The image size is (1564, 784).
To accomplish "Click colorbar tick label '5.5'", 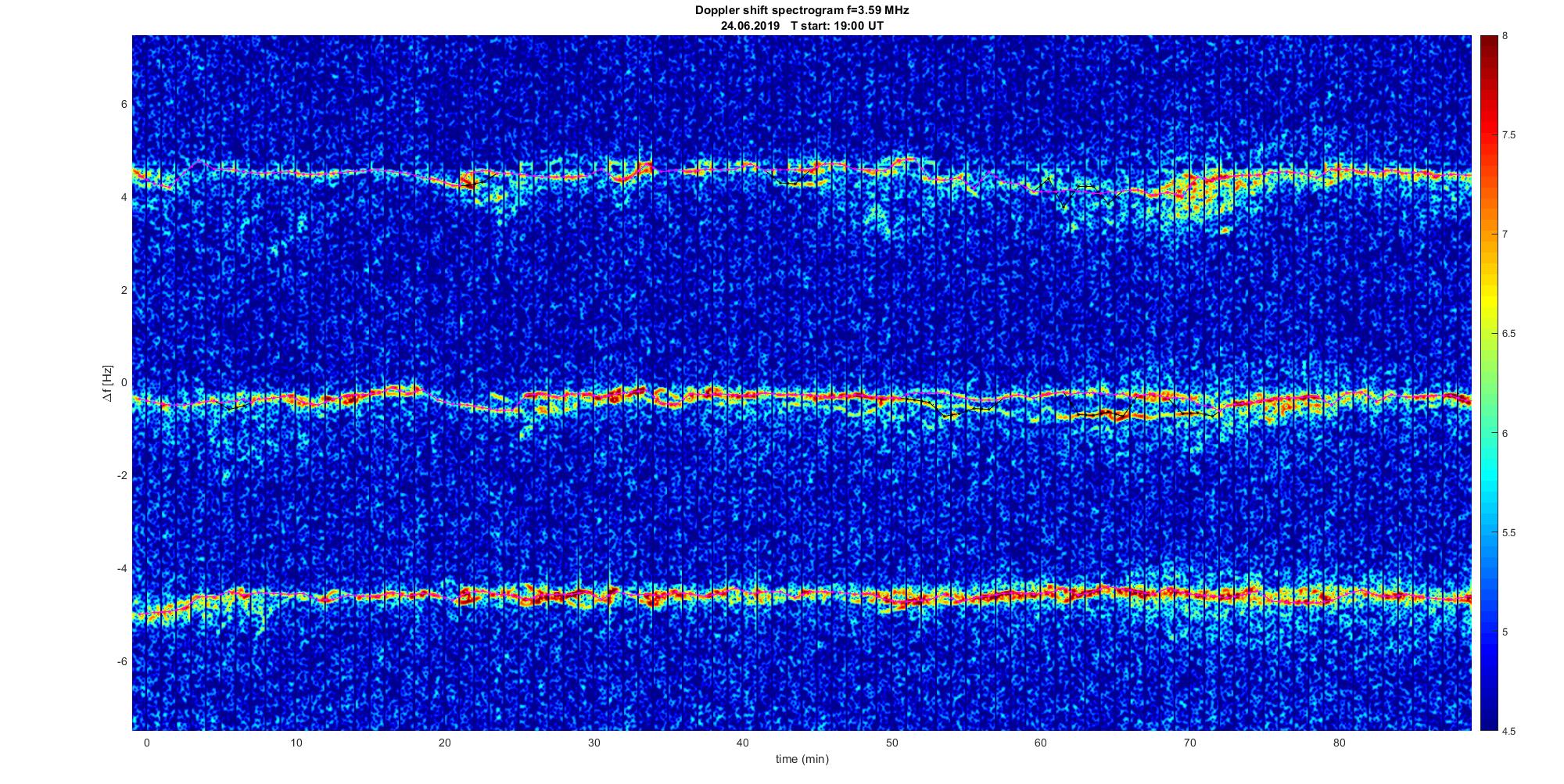I will (1508, 532).
